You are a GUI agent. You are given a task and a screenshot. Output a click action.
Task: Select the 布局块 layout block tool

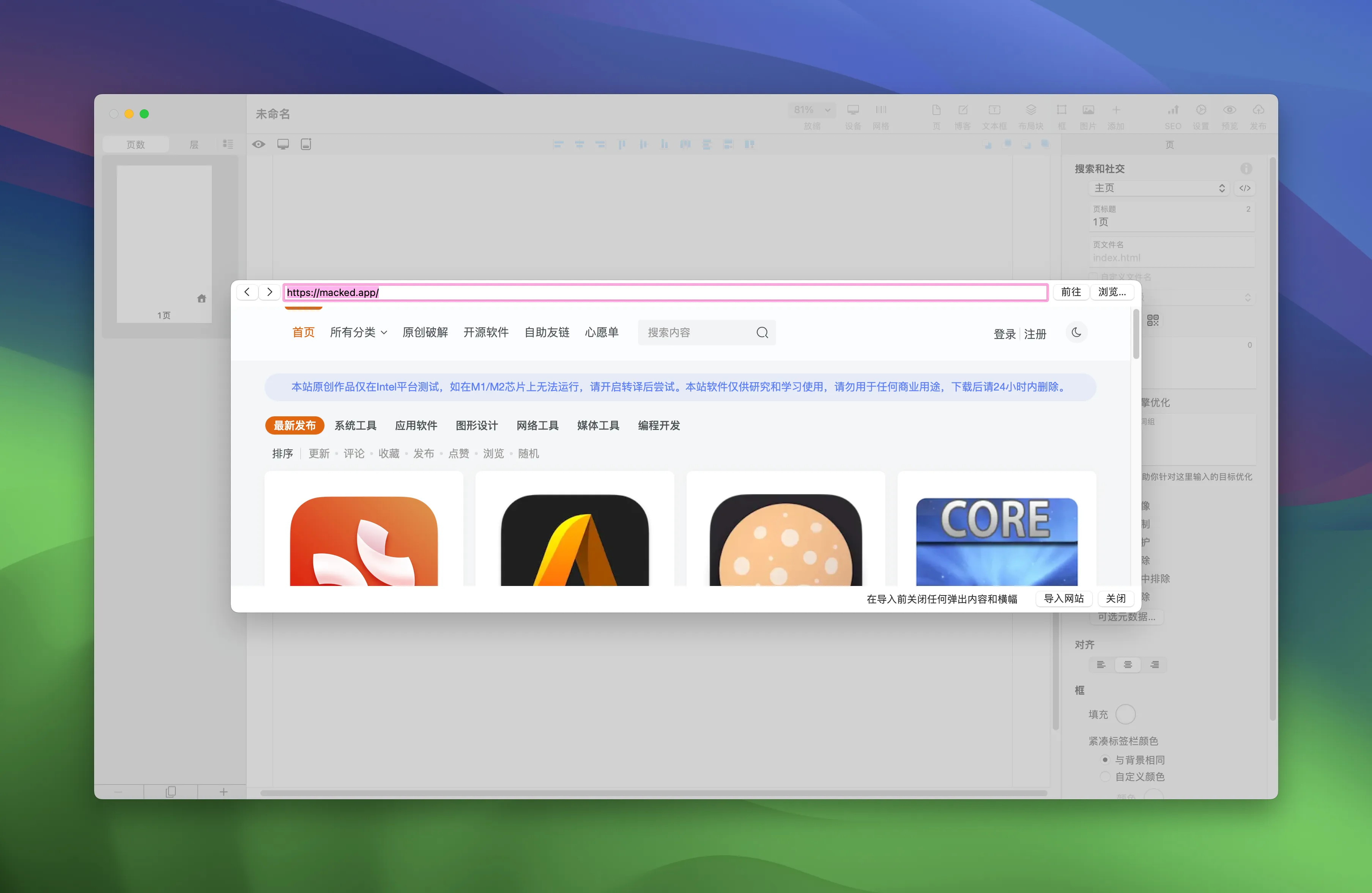pyautogui.click(x=1031, y=110)
